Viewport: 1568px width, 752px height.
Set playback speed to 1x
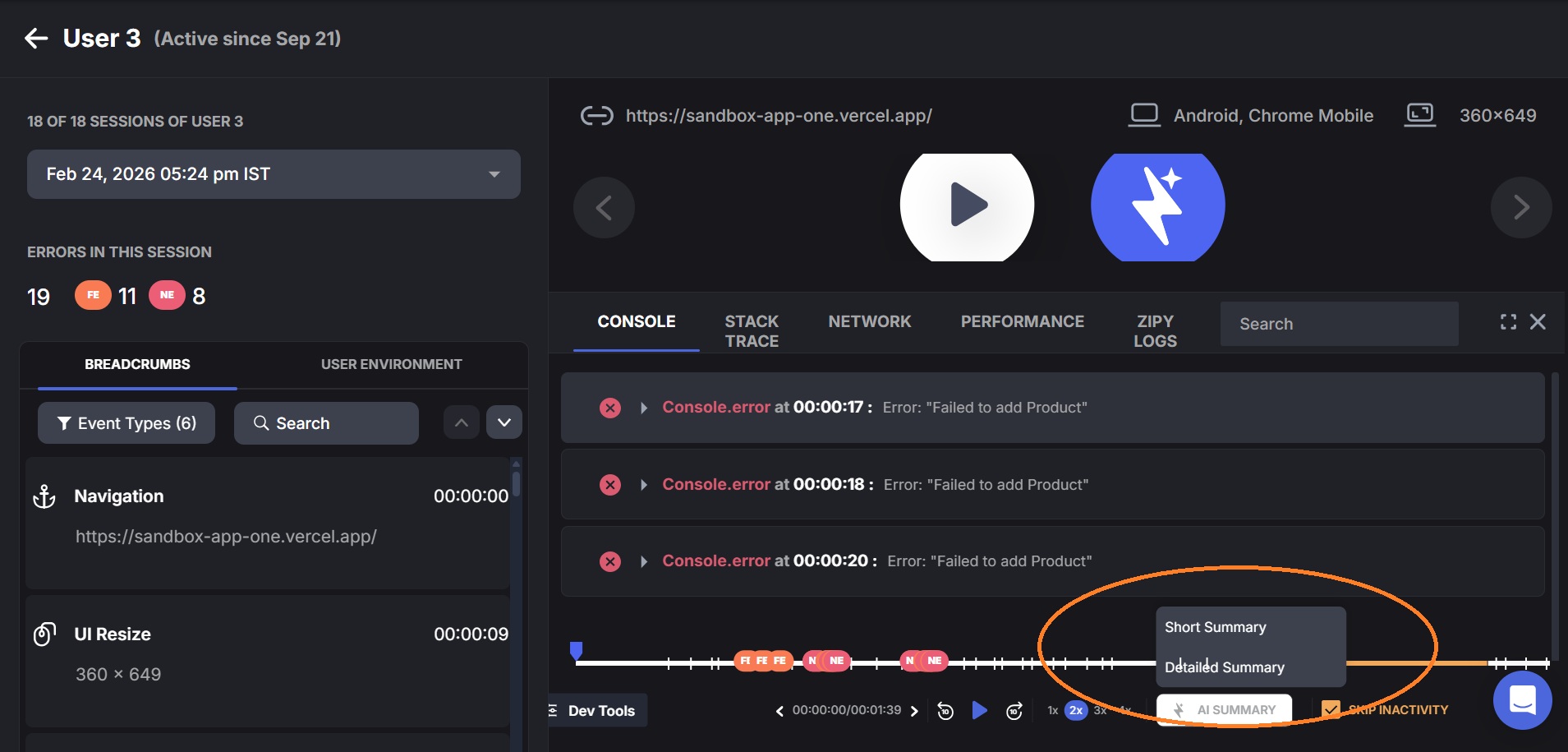[x=1052, y=710]
